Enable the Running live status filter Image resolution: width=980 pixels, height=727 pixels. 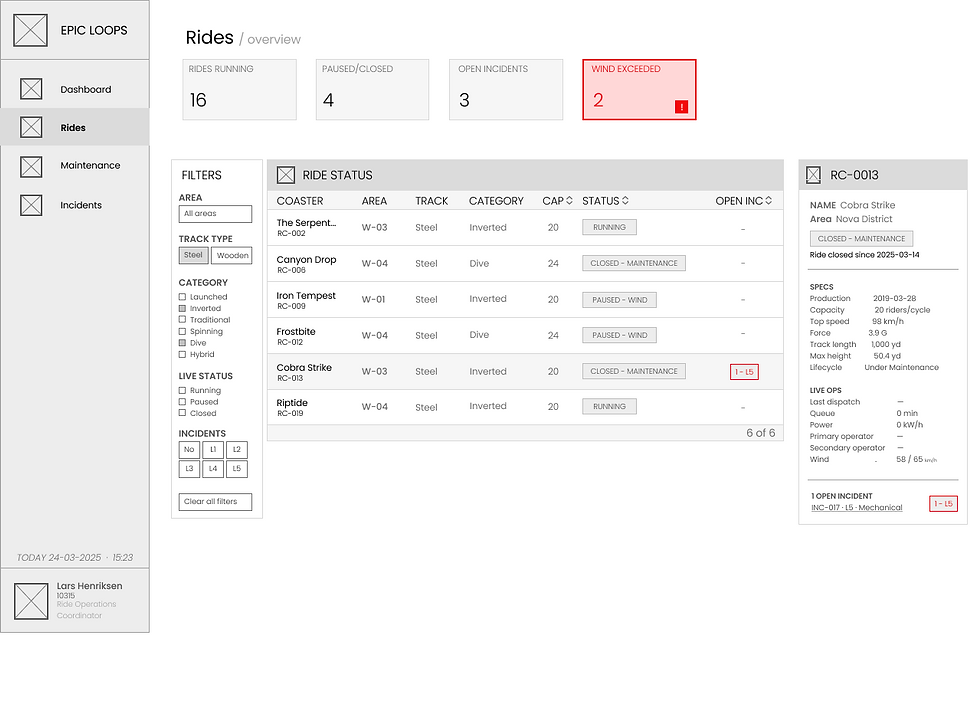tap(182, 391)
